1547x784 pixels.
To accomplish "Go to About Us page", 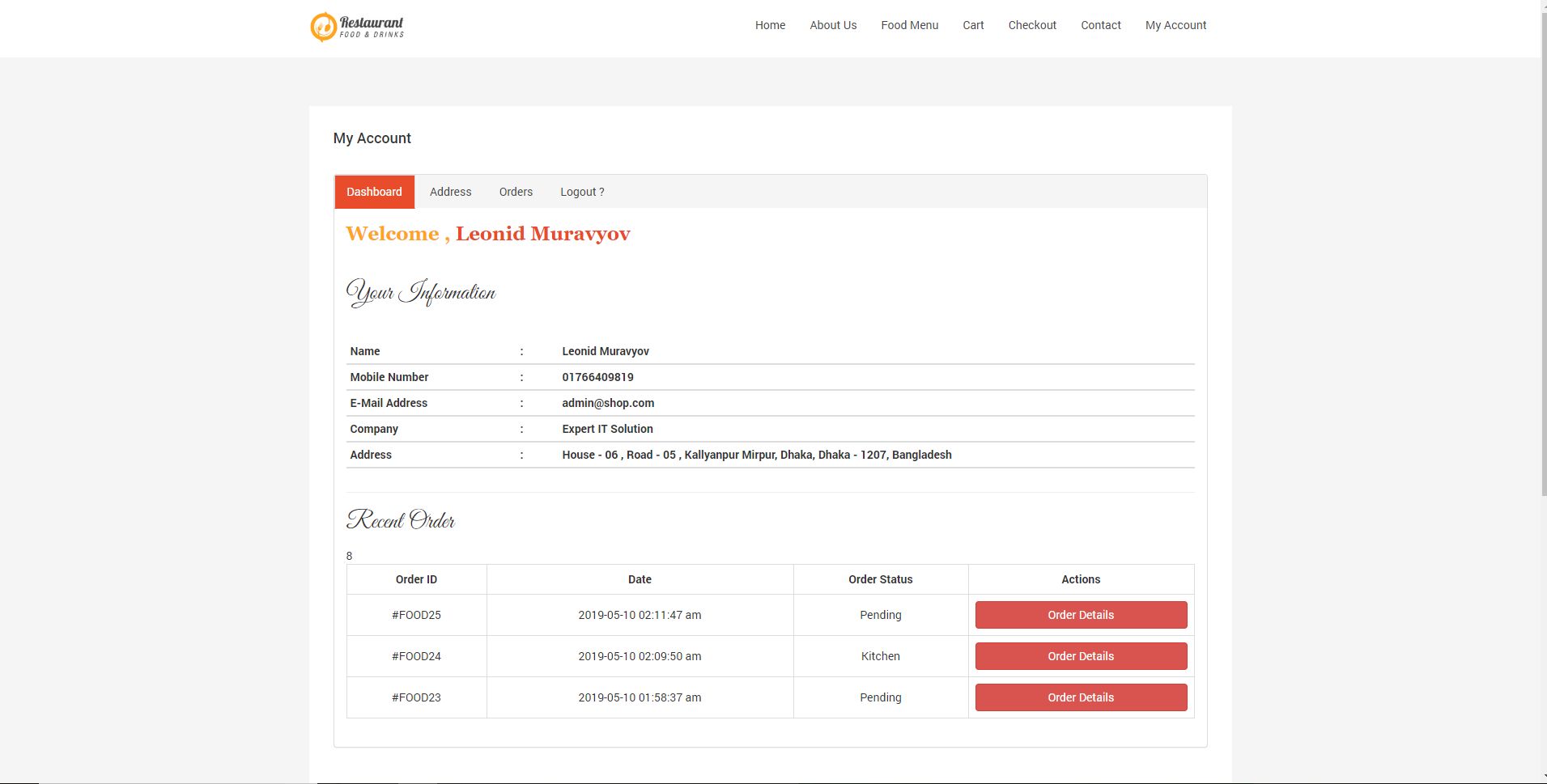I will 833,25.
